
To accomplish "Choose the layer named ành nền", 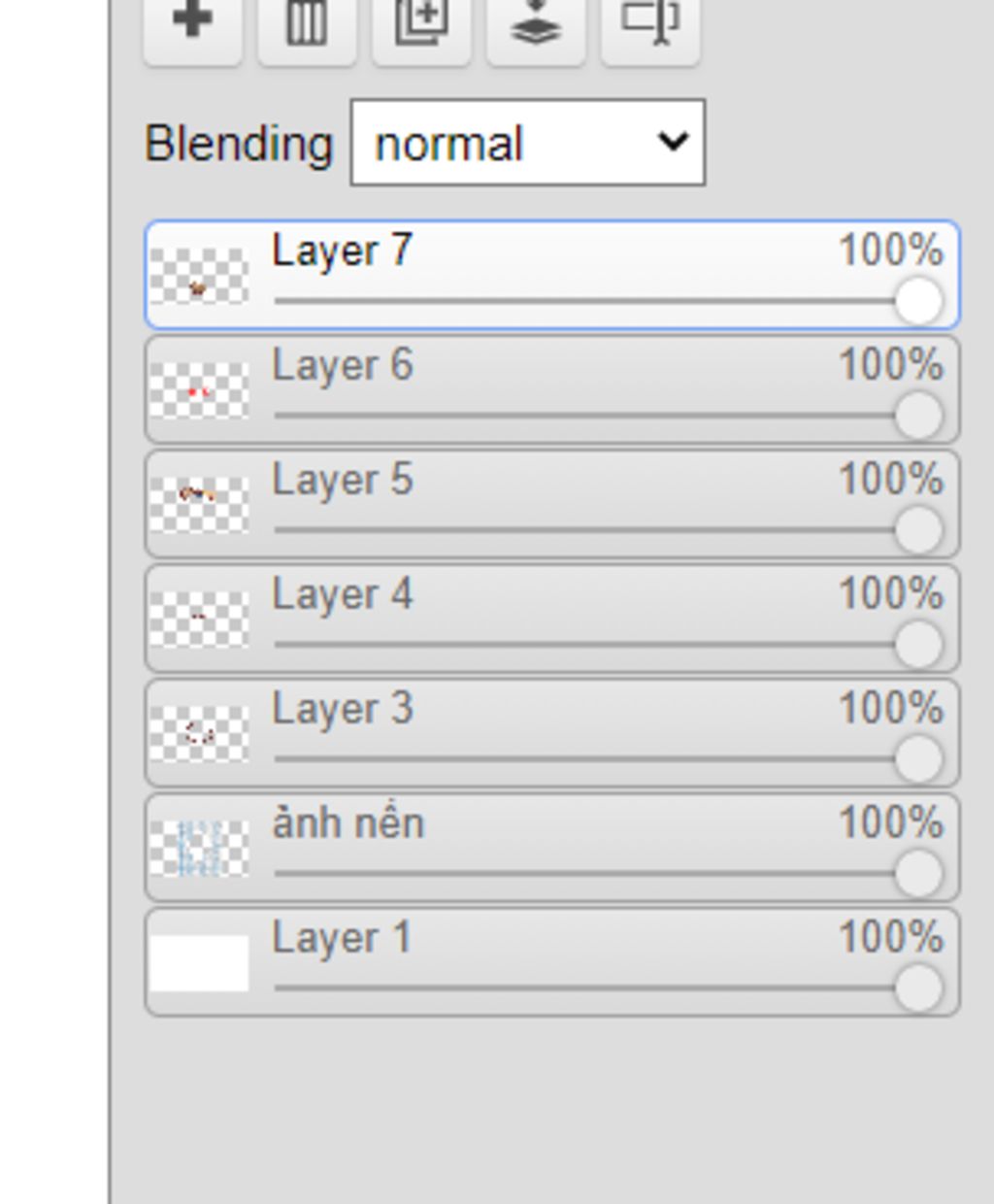I will [552, 848].
